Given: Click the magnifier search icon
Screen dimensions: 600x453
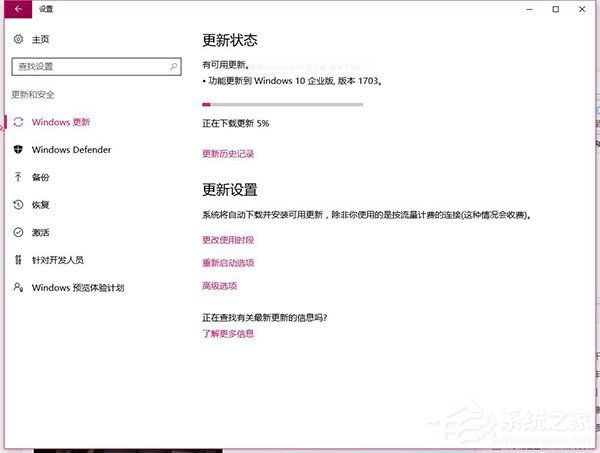Looking at the screenshot, I should pos(173,67).
